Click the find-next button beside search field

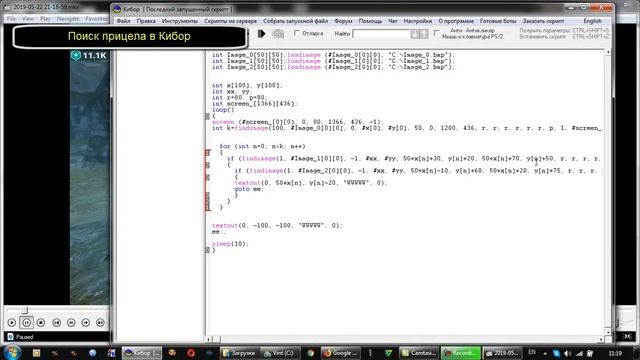point(424,34)
